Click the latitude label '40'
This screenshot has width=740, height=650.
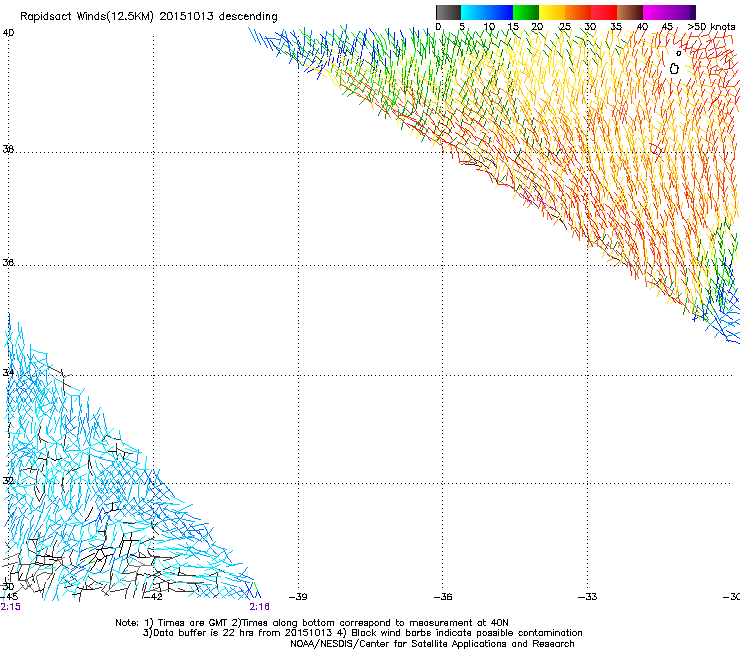pos(8,33)
